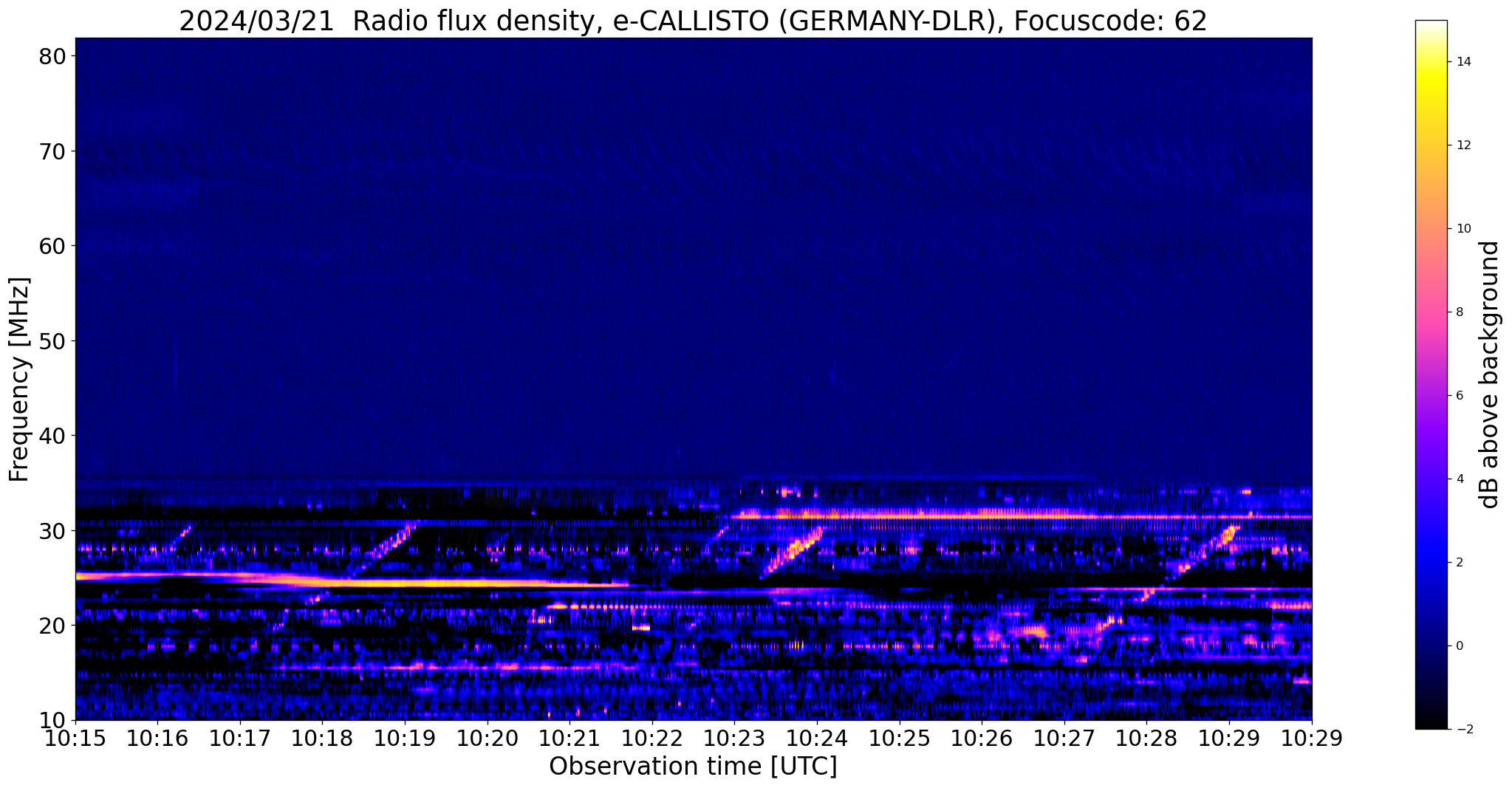Screen dimensions: 1512x788
Task: Click the 50 MHz frequency tick label
Action: (52, 341)
